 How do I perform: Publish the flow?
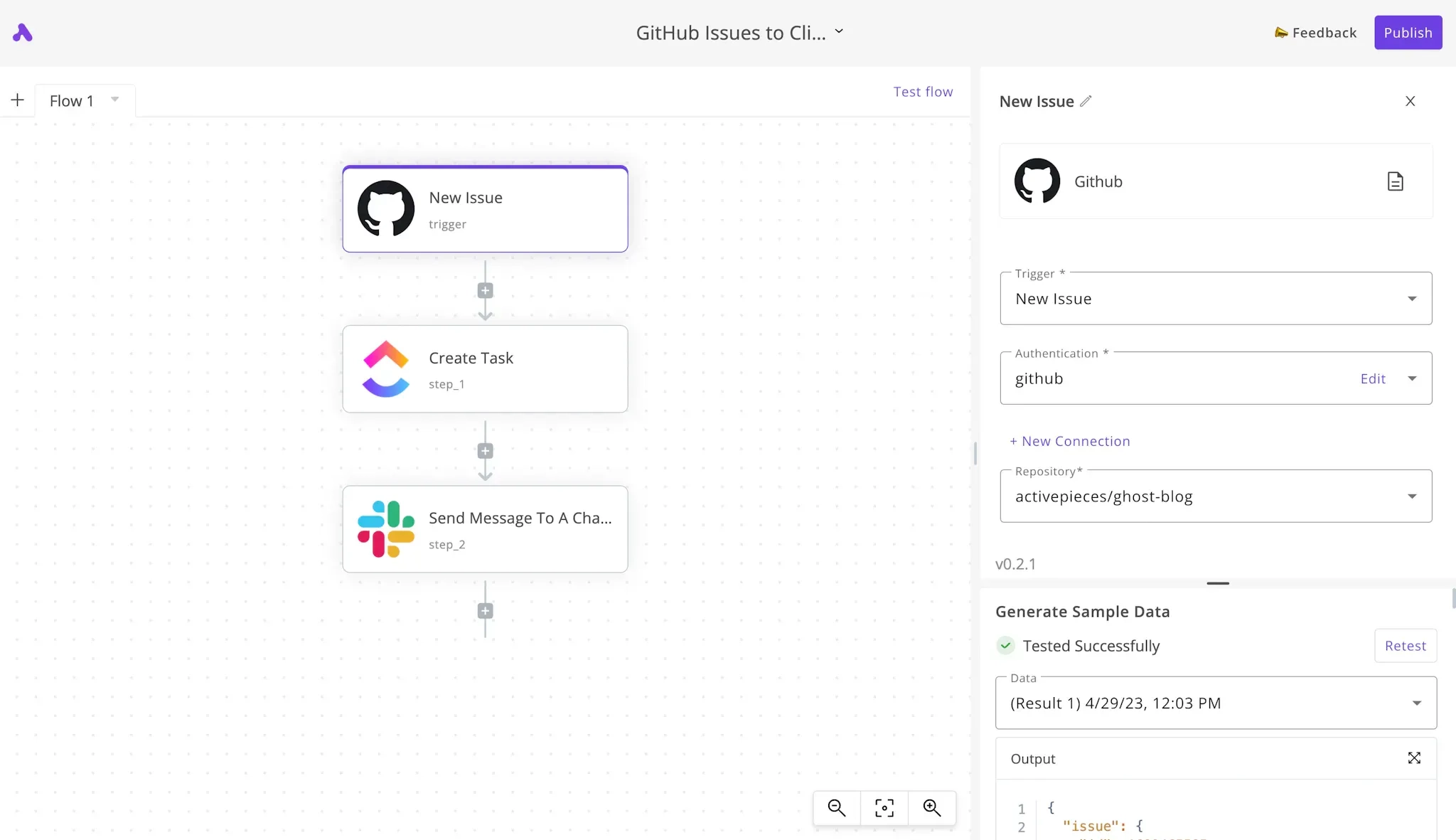[1408, 33]
